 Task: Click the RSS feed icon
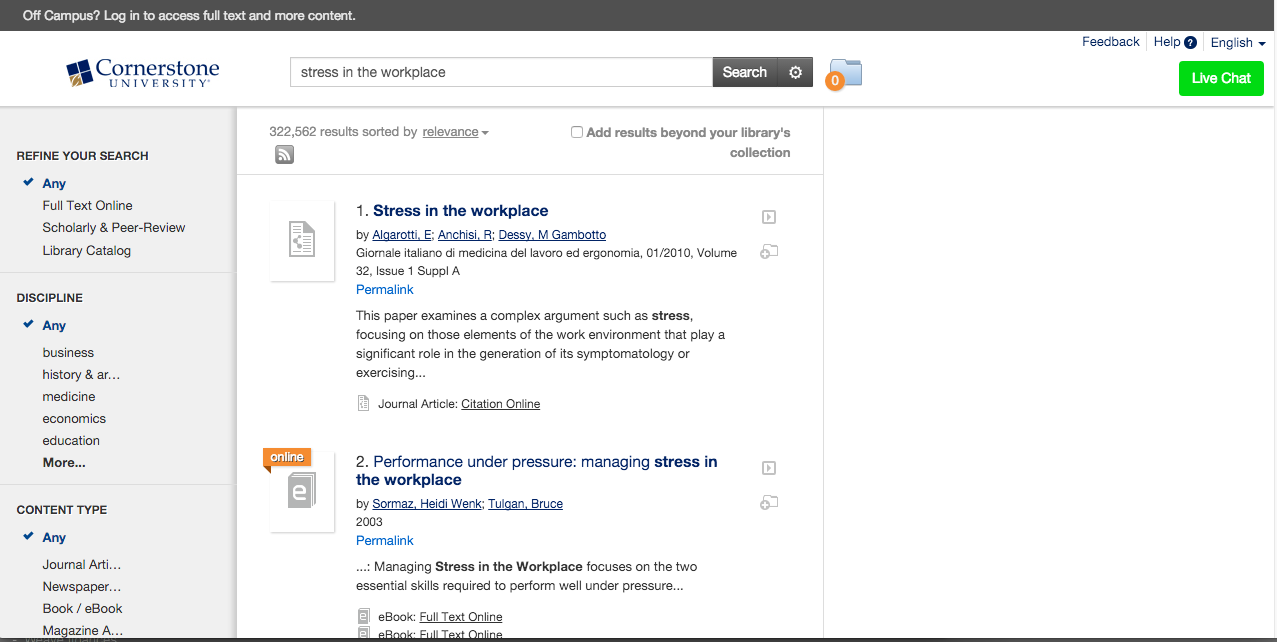click(285, 154)
